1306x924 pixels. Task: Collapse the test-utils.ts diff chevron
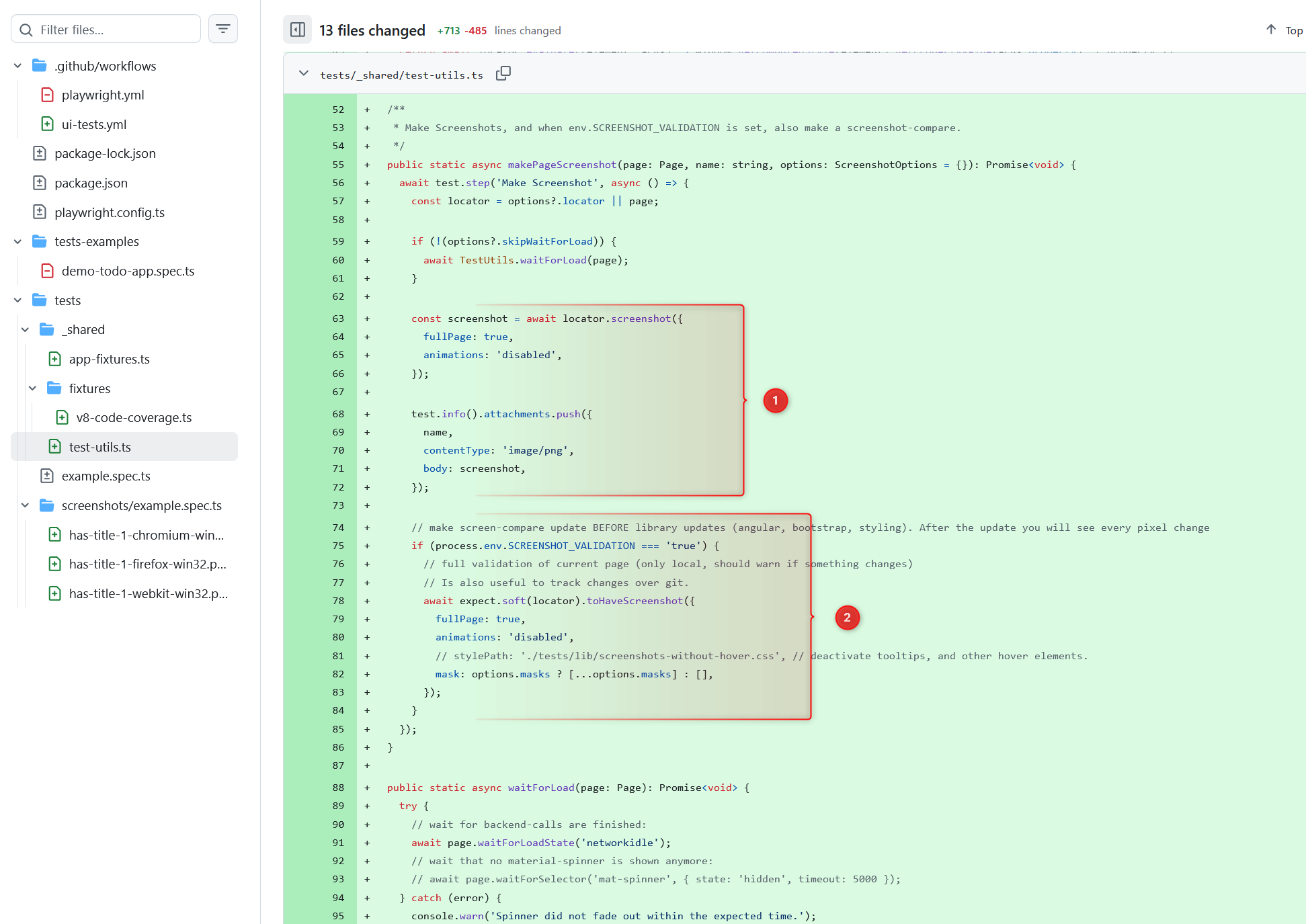[304, 73]
